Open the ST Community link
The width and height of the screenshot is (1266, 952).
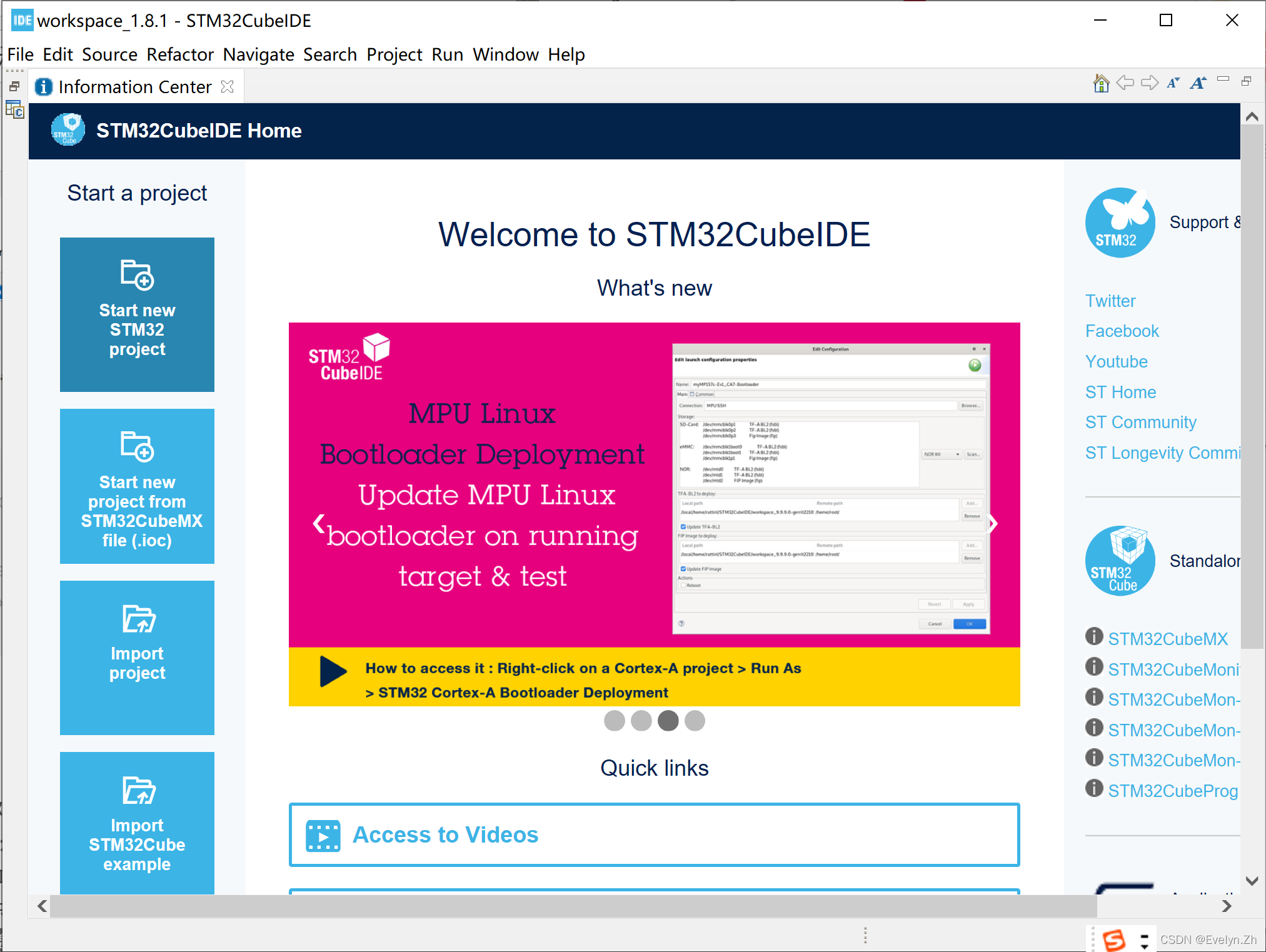pyautogui.click(x=1141, y=422)
